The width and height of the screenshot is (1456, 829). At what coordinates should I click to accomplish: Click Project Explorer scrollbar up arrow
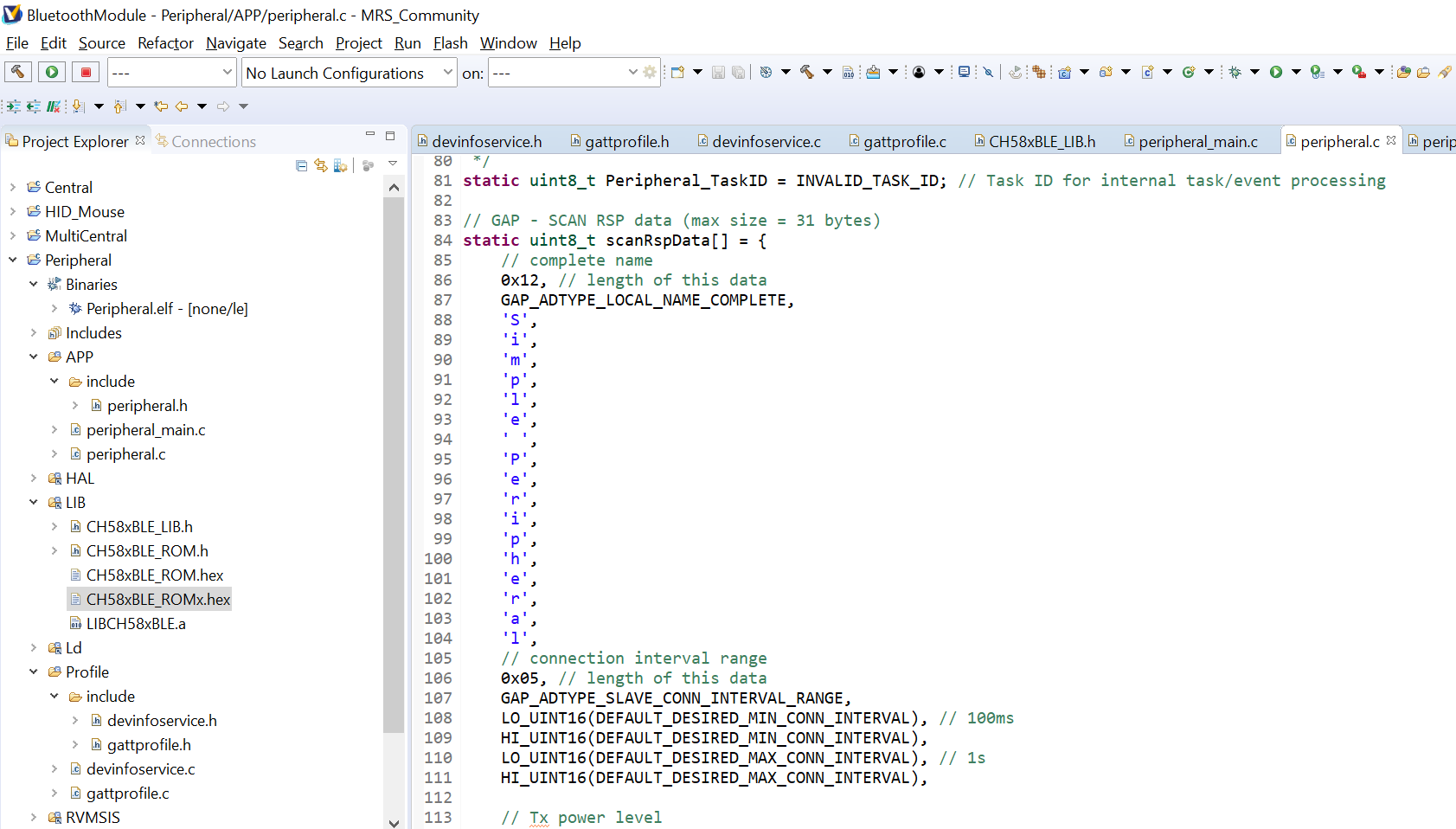point(394,187)
